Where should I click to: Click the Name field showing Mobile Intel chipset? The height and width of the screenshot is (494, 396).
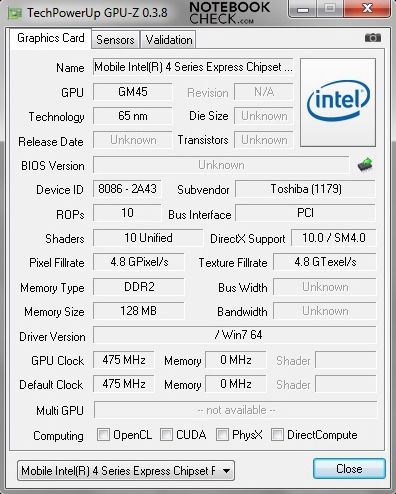193,67
